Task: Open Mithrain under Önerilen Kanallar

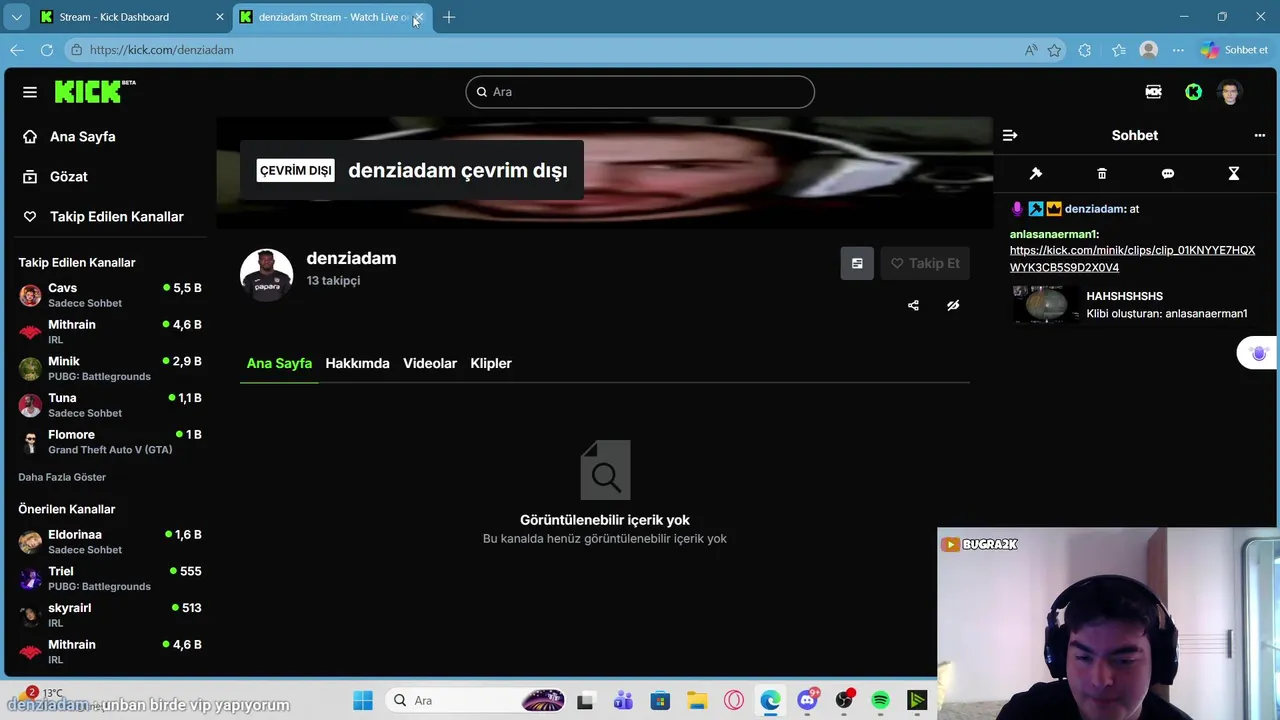Action: coord(110,652)
